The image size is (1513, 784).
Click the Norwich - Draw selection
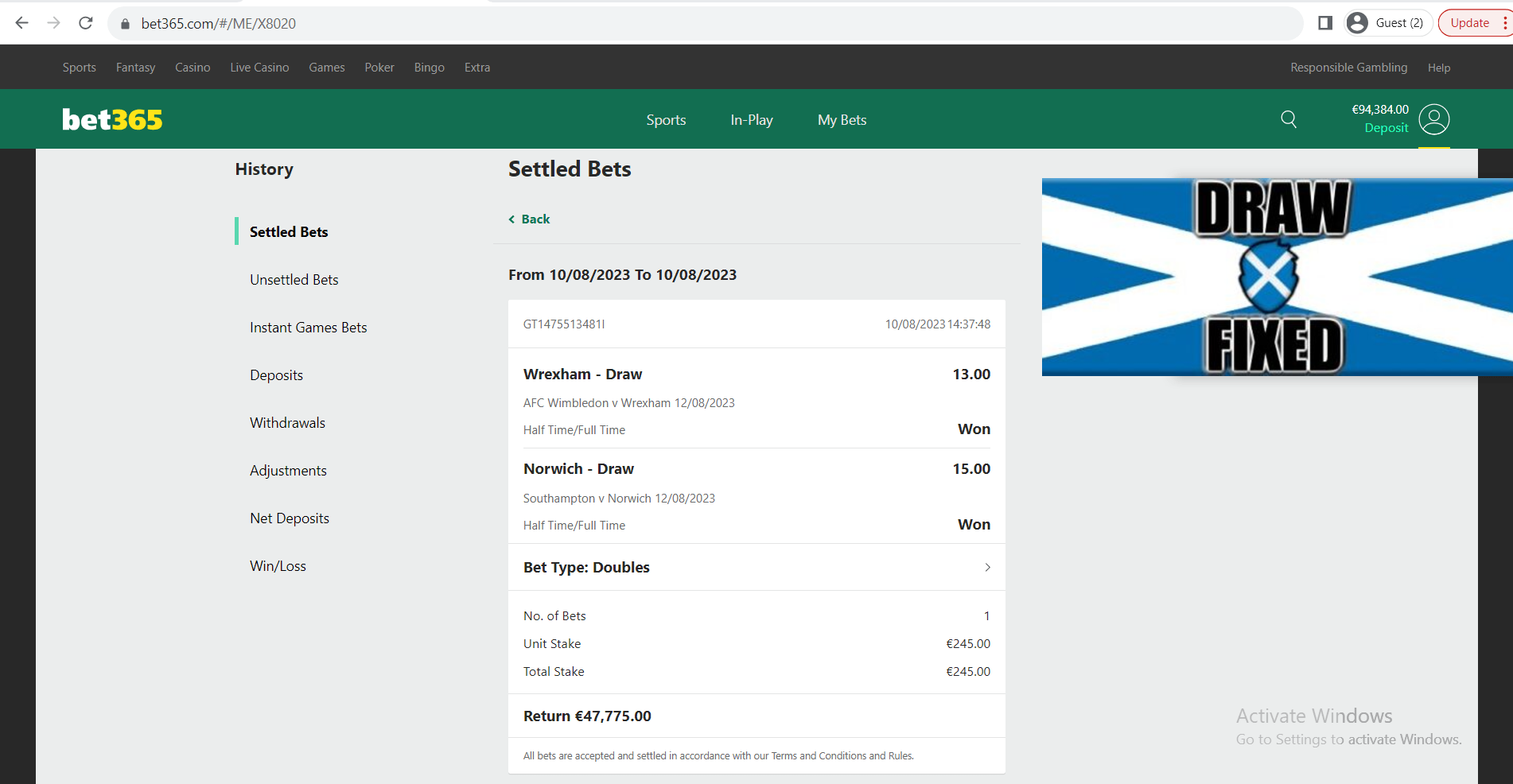(x=578, y=468)
